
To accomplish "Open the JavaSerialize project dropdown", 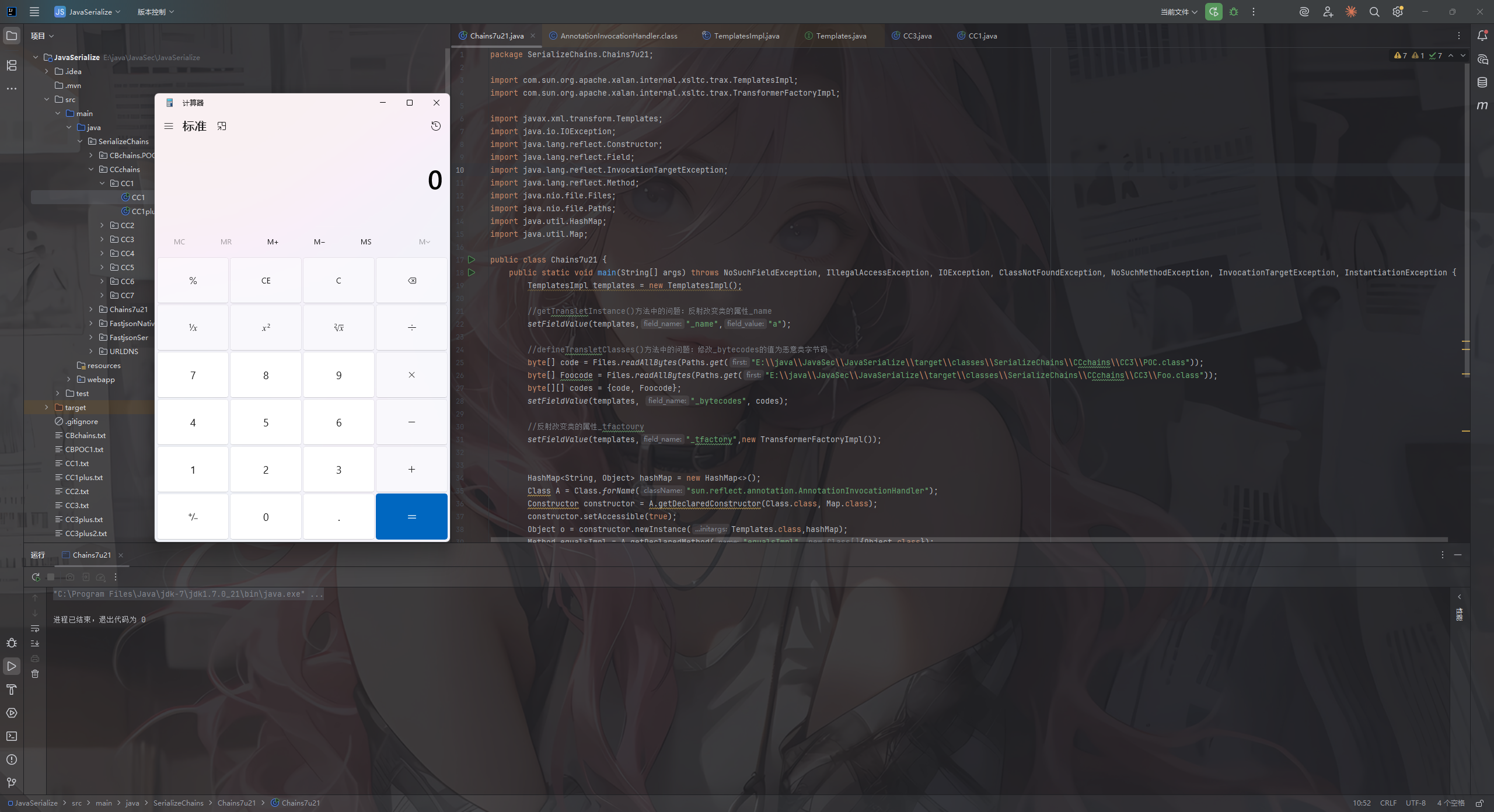I will tap(88, 12).
